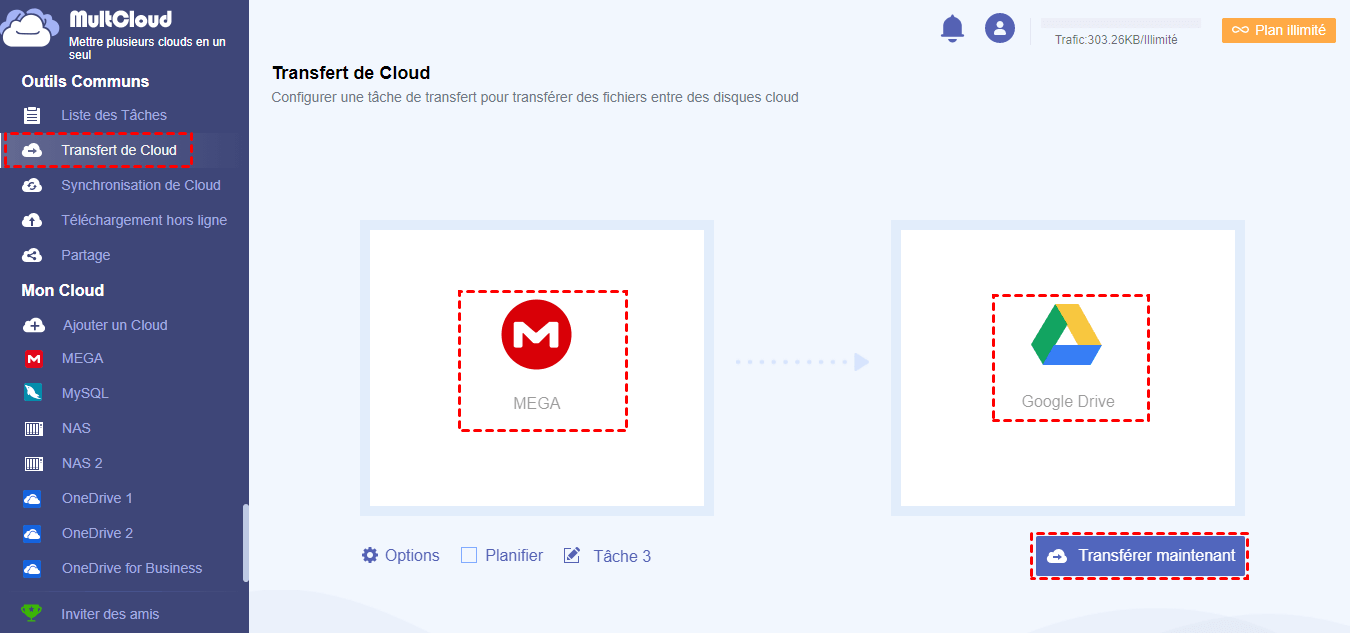Image resolution: width=1350 pixels, height=633 pixels.
Task: Open notifications bell icon
Action: pyautogui.click(x=952, y=29)
